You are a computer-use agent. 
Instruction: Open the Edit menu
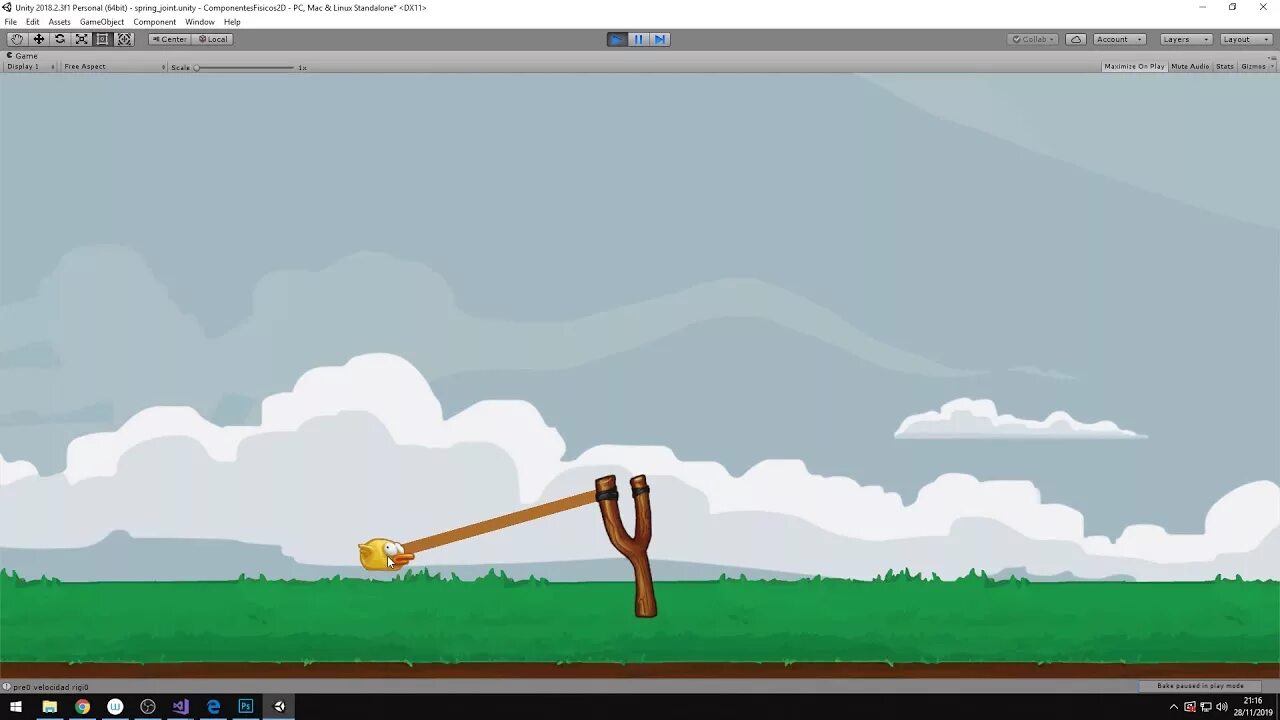coord(33,22)
